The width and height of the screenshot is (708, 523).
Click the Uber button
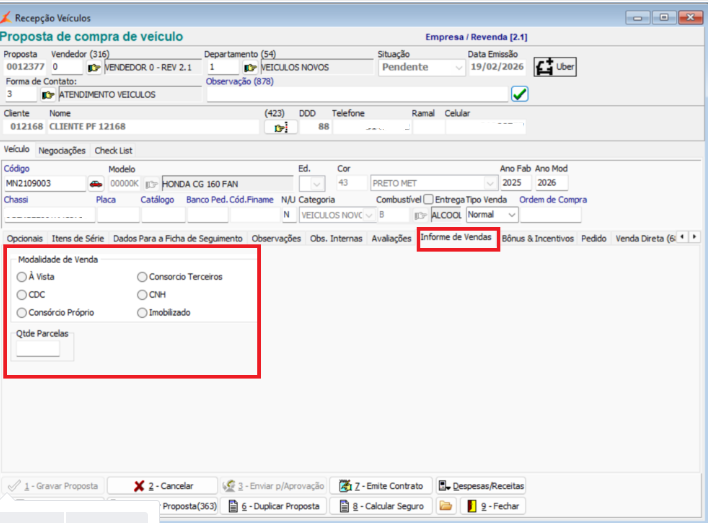click(x=555, y=67)
